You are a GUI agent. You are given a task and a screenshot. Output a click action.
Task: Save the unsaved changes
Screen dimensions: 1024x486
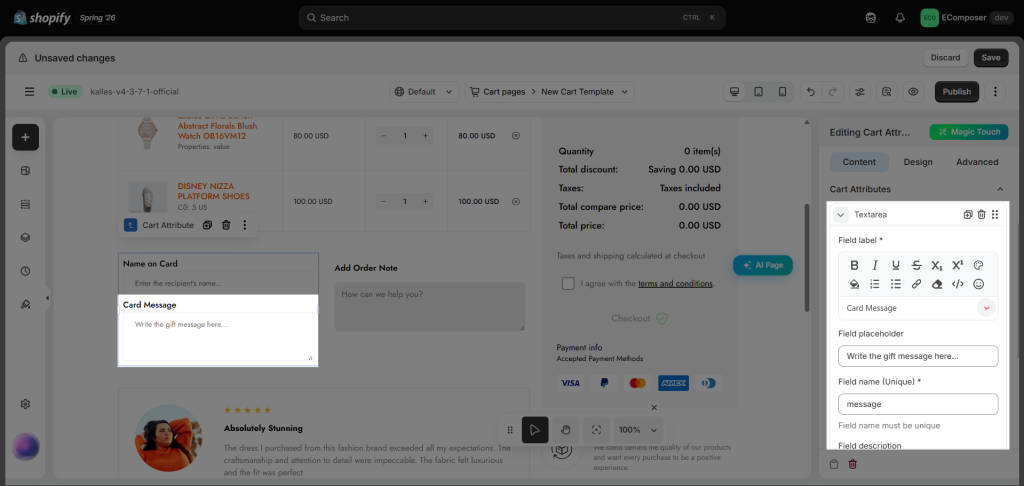[991, 57]
